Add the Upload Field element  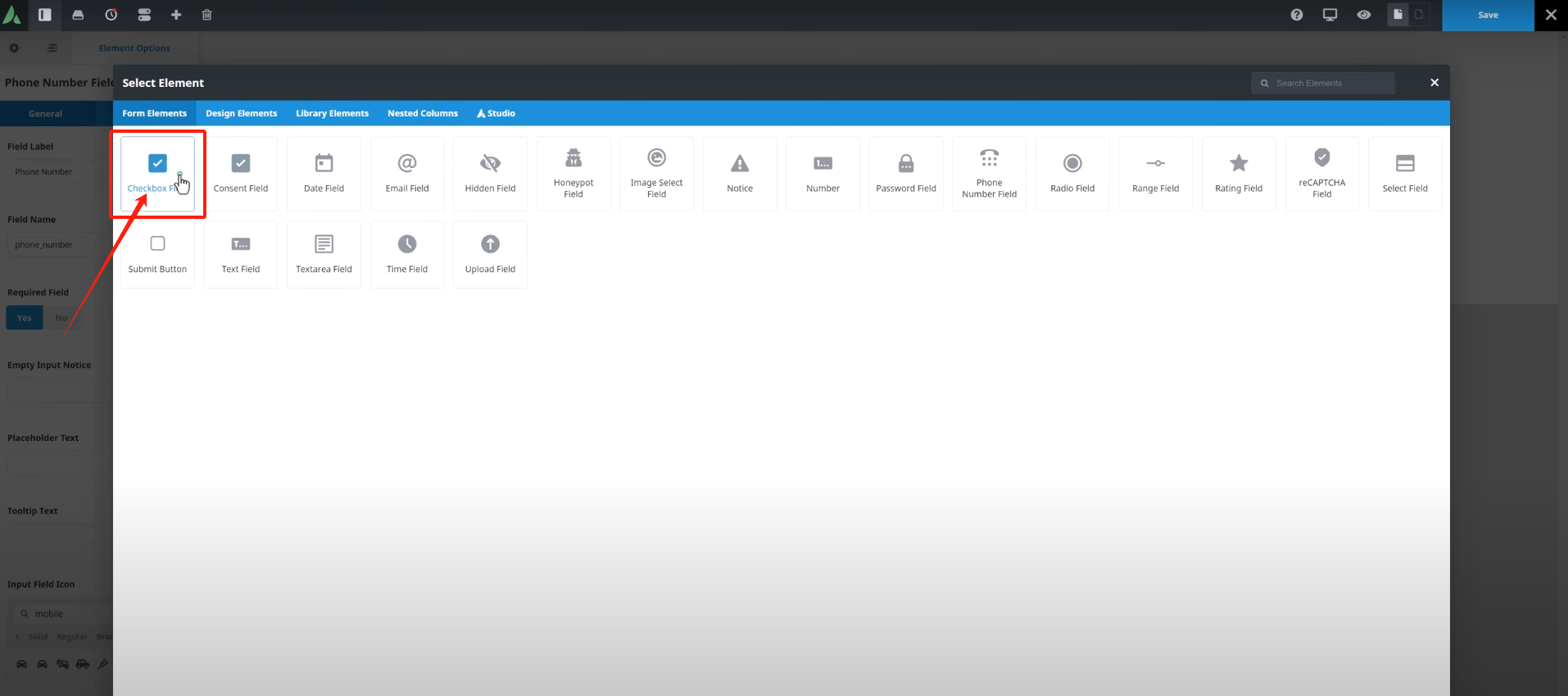490,254
